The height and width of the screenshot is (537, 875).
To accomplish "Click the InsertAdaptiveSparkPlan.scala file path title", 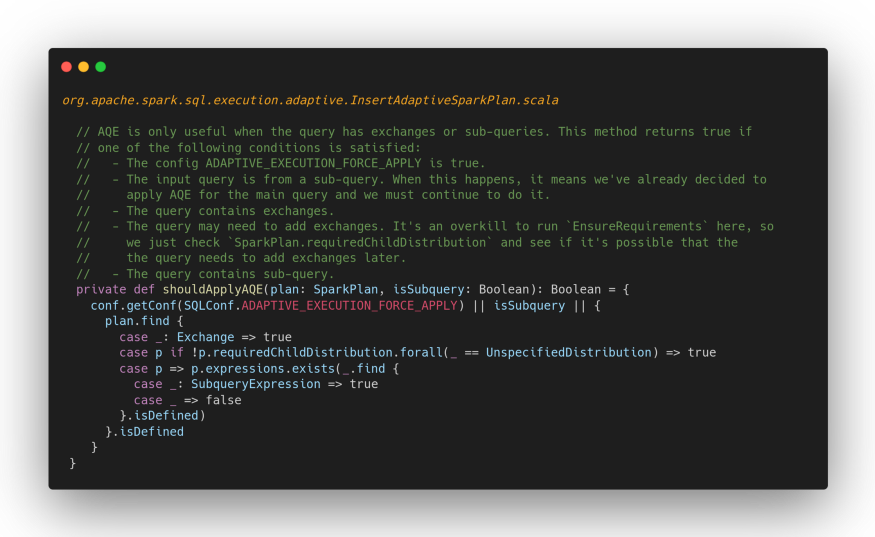I will [310, 100].
